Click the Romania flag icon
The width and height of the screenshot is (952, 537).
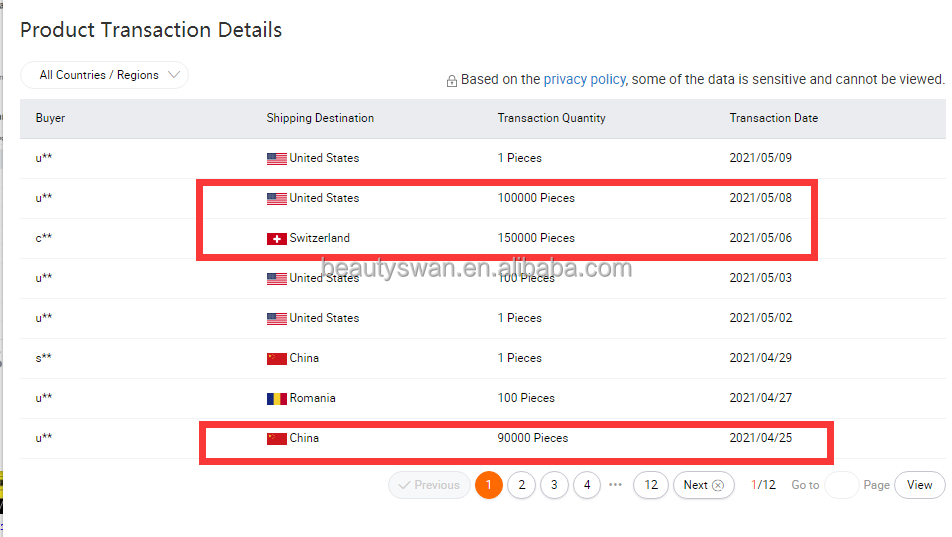(277, 399)
